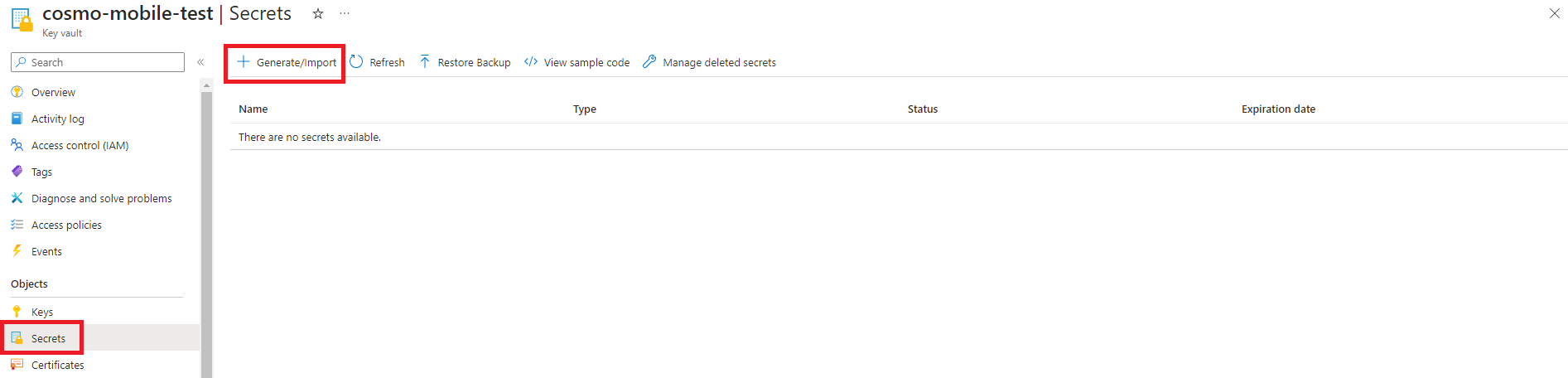
Task: Open Certificates under Objects
Action: point(57,366)
